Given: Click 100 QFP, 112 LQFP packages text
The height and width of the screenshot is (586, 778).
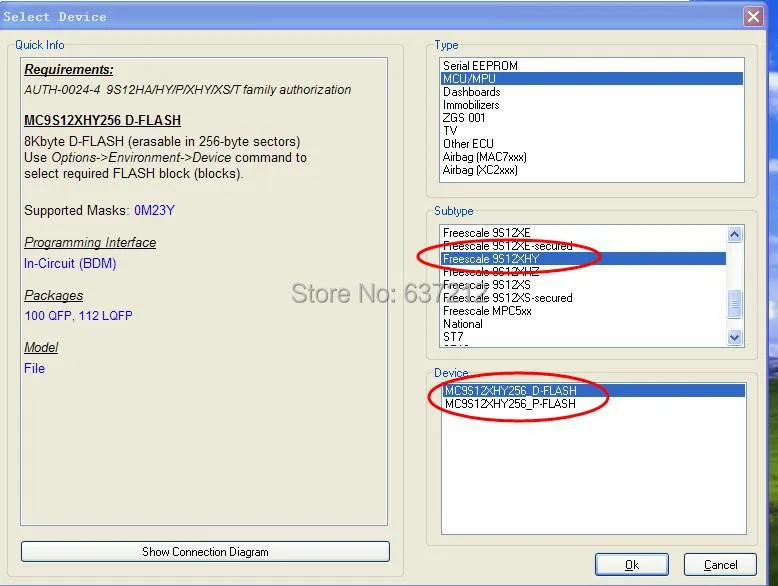Looking at the screenshot, I should point(78,316).
